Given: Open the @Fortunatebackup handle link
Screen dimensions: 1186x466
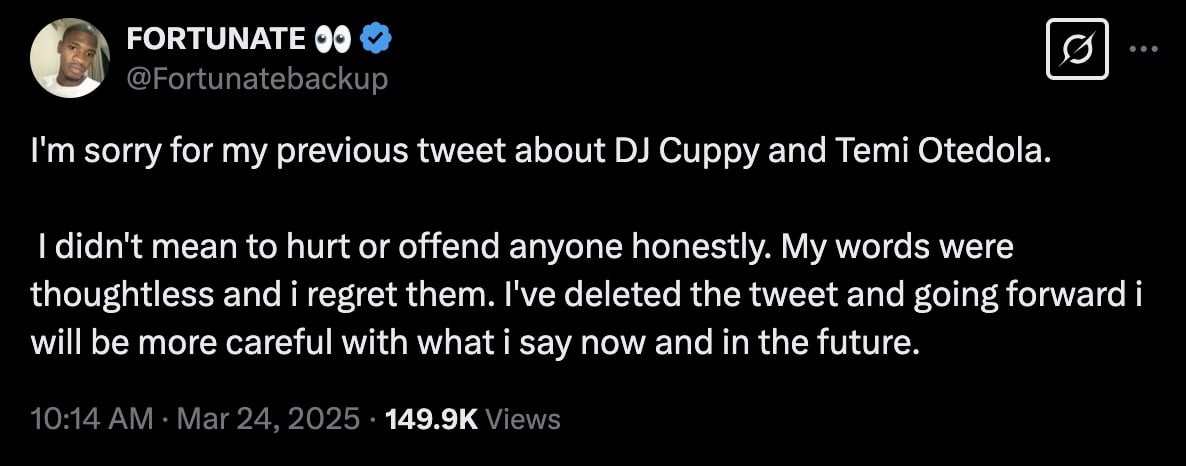Looking at the screenshot, I should 257,78.
